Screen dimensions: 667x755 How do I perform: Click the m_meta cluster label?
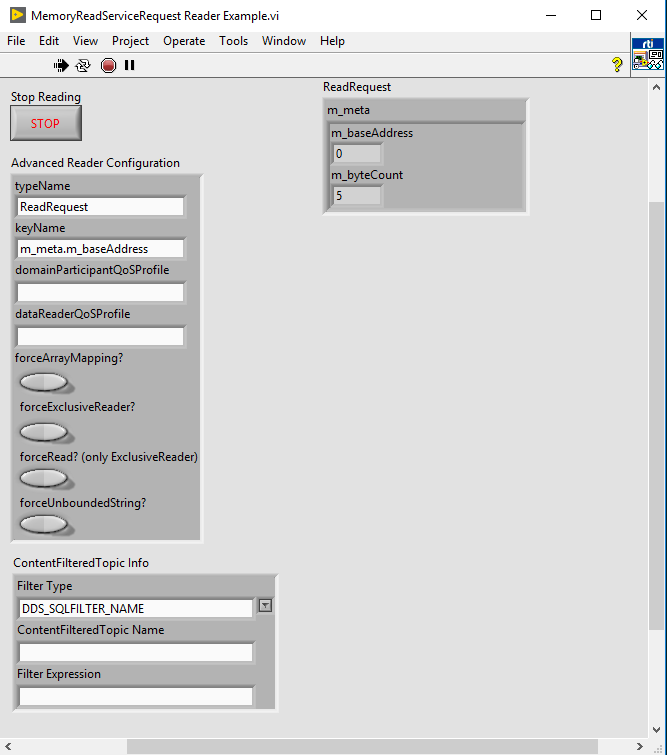348,110
